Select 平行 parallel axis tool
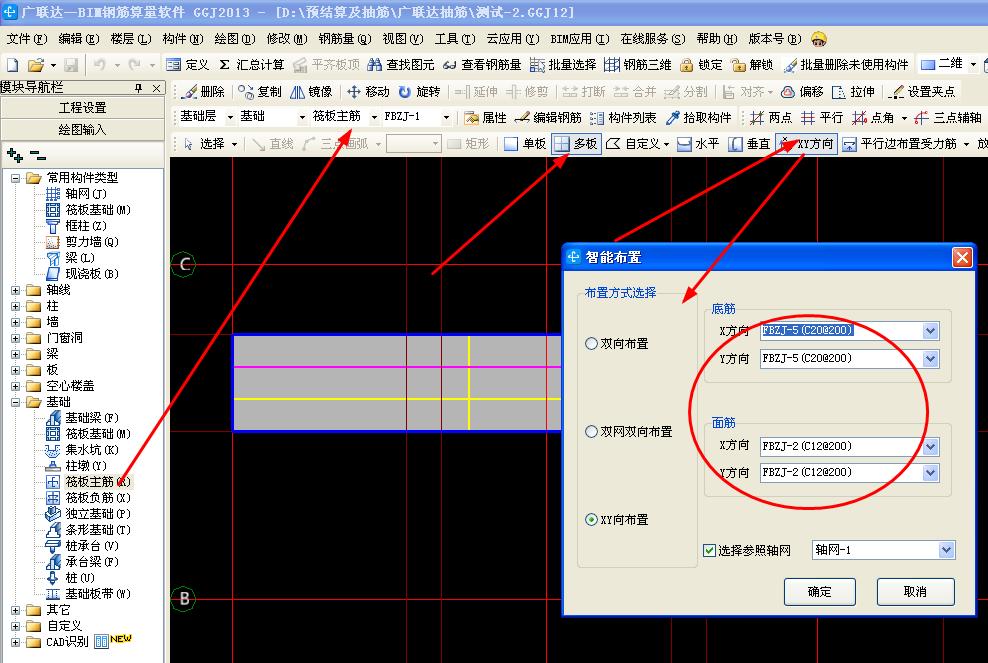This screenshot has width=988, height=663. pos(822,118)
